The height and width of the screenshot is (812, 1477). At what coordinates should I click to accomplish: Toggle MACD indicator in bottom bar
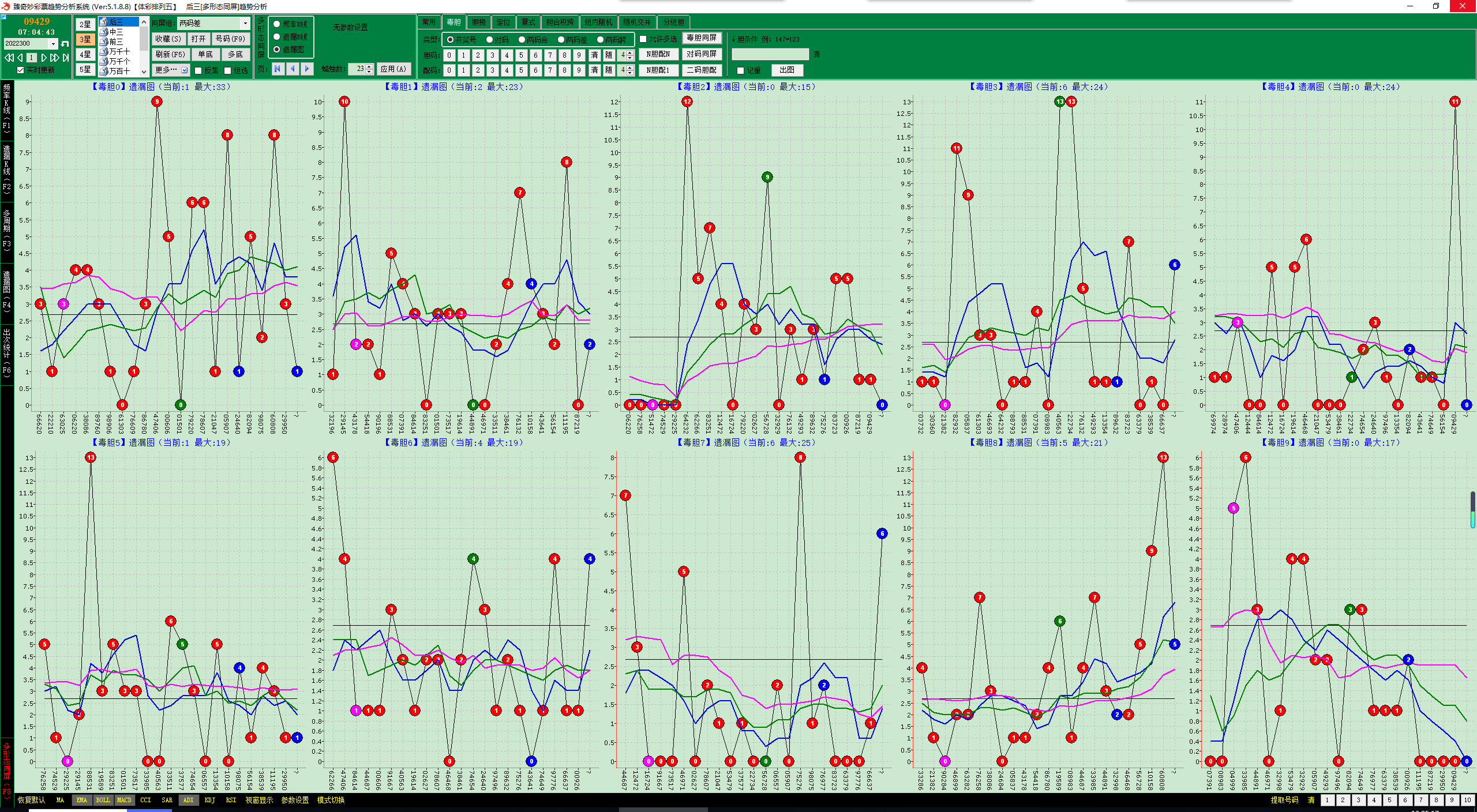tap(124, 800)
